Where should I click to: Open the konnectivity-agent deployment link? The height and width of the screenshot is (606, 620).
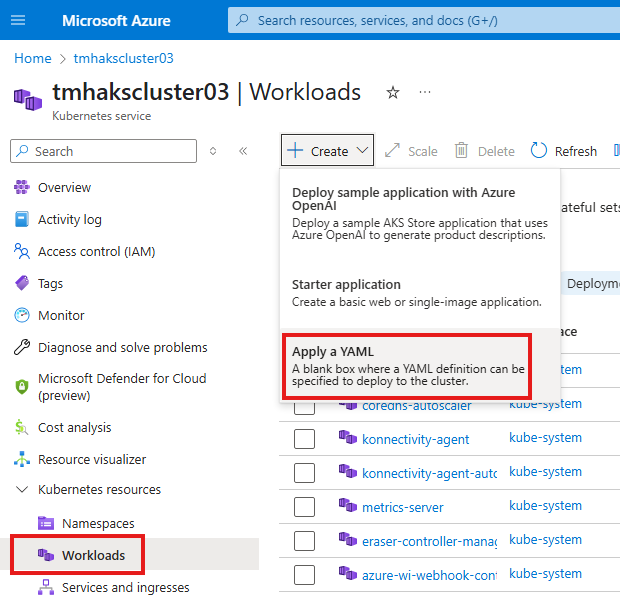416,439
